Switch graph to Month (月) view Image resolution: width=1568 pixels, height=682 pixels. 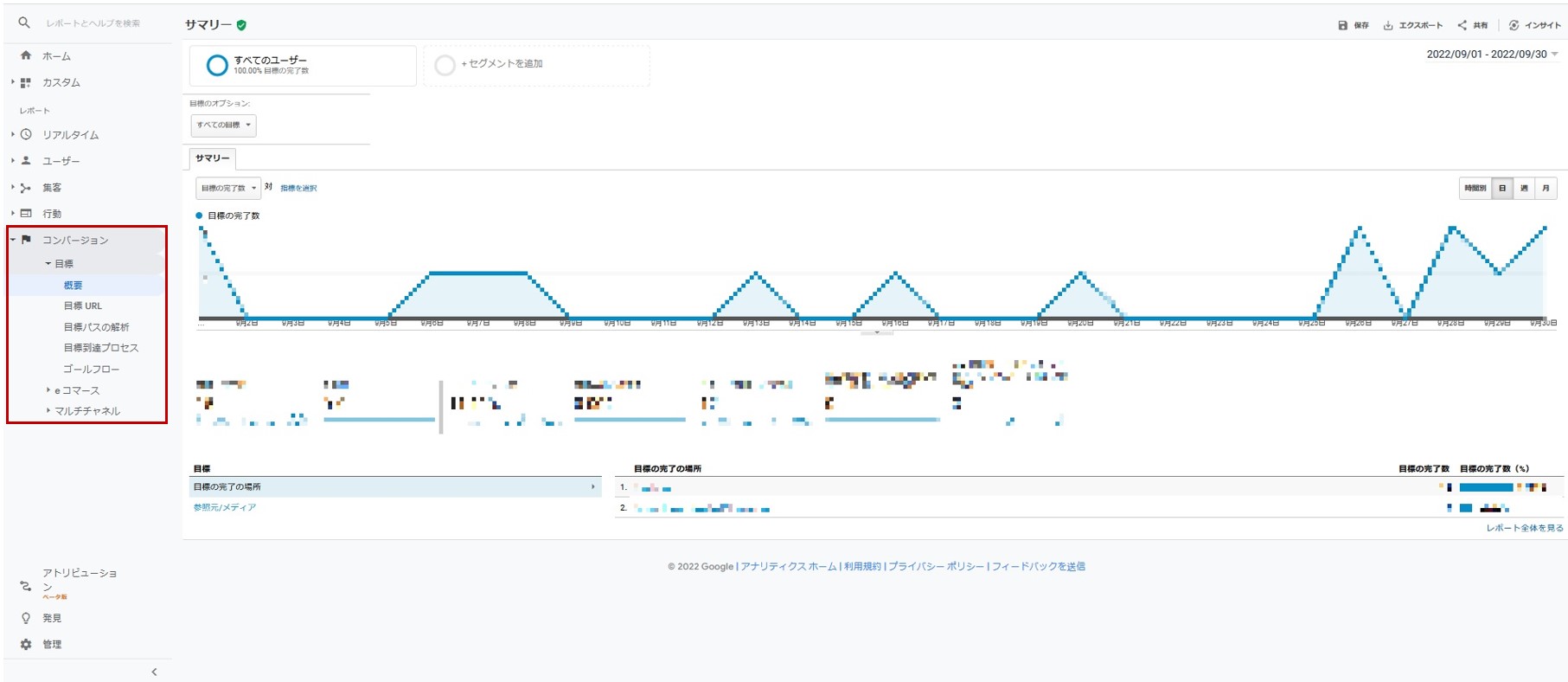pyautogui.click(x=1546, y=188)
